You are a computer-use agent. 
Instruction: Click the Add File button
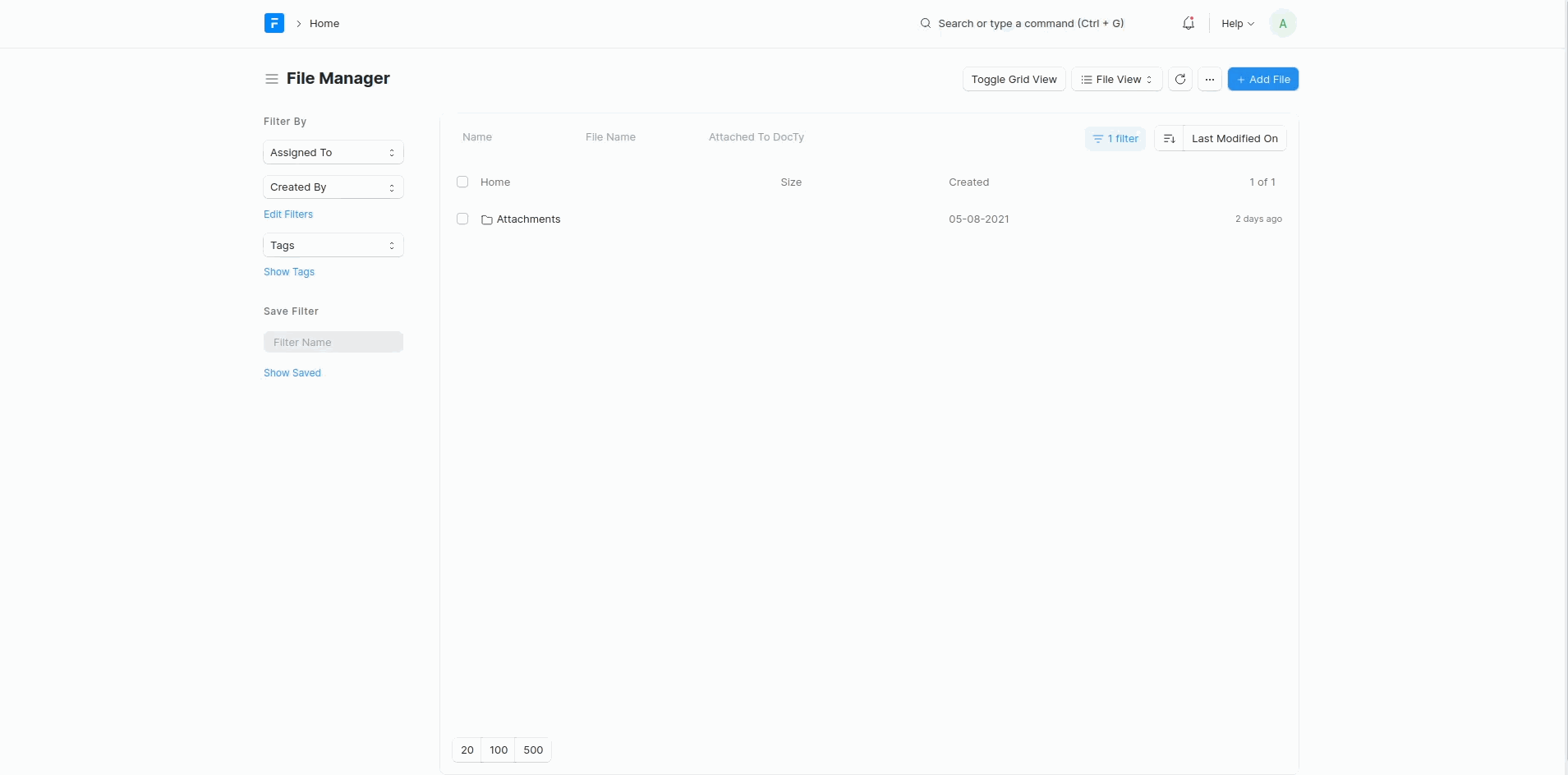(x=1263, y=79)
